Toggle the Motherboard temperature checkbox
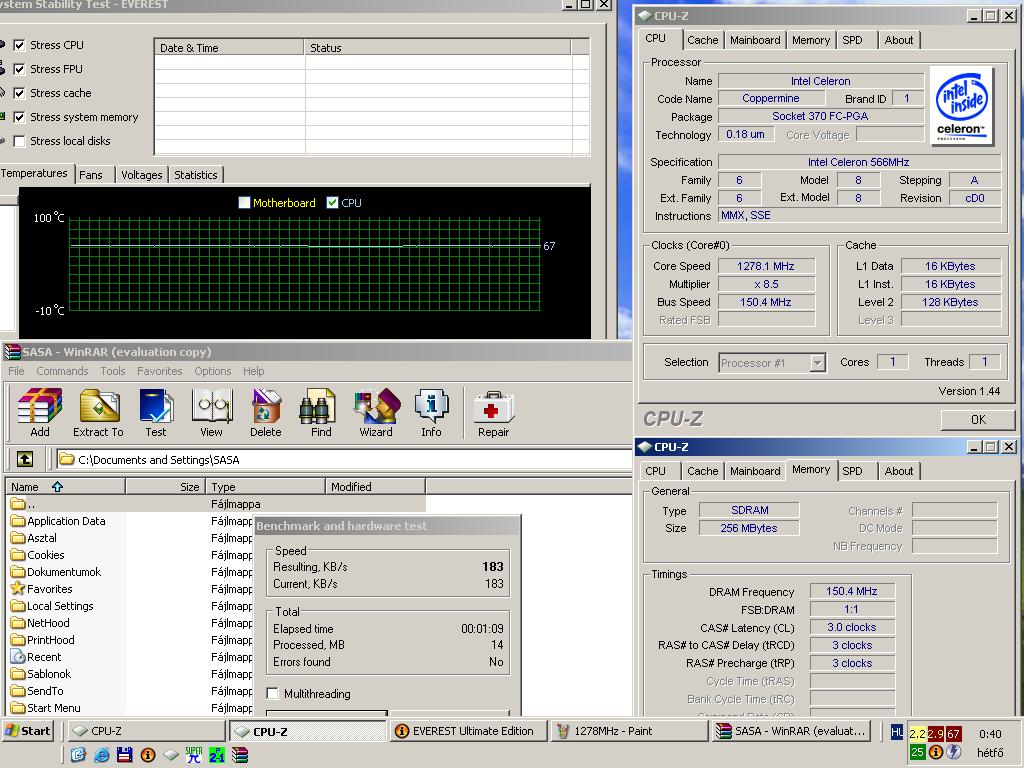 click(244, 202)
